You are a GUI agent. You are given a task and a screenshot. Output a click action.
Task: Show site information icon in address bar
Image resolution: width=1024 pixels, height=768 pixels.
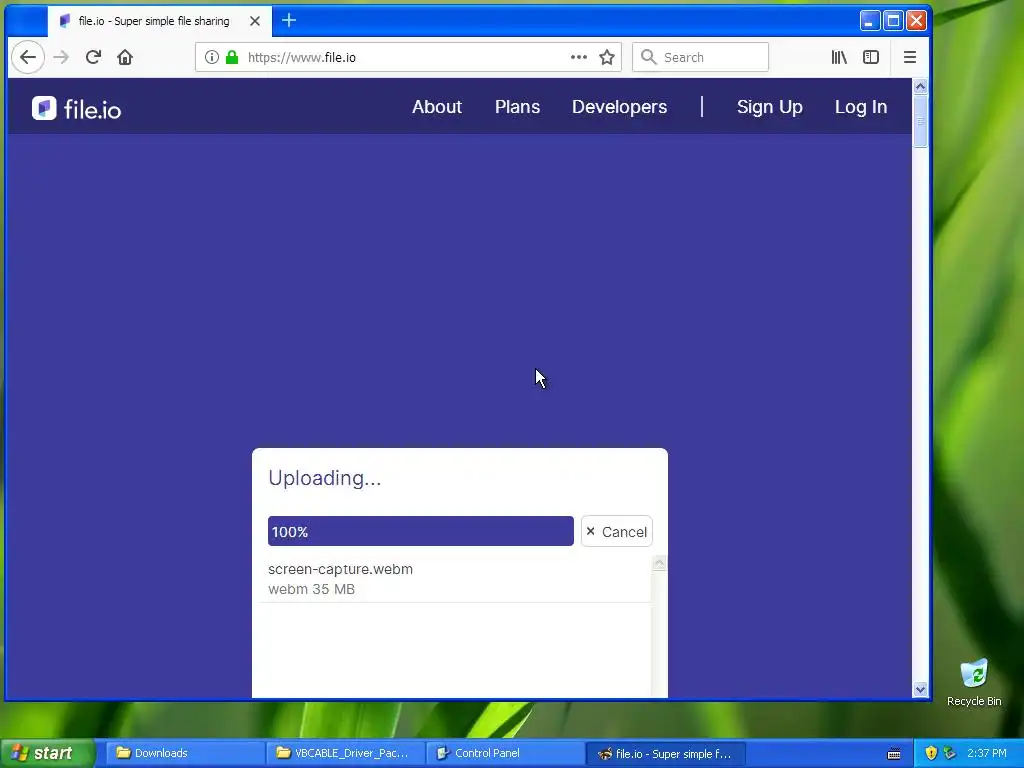pyautogui.click(x=212, y=57)
